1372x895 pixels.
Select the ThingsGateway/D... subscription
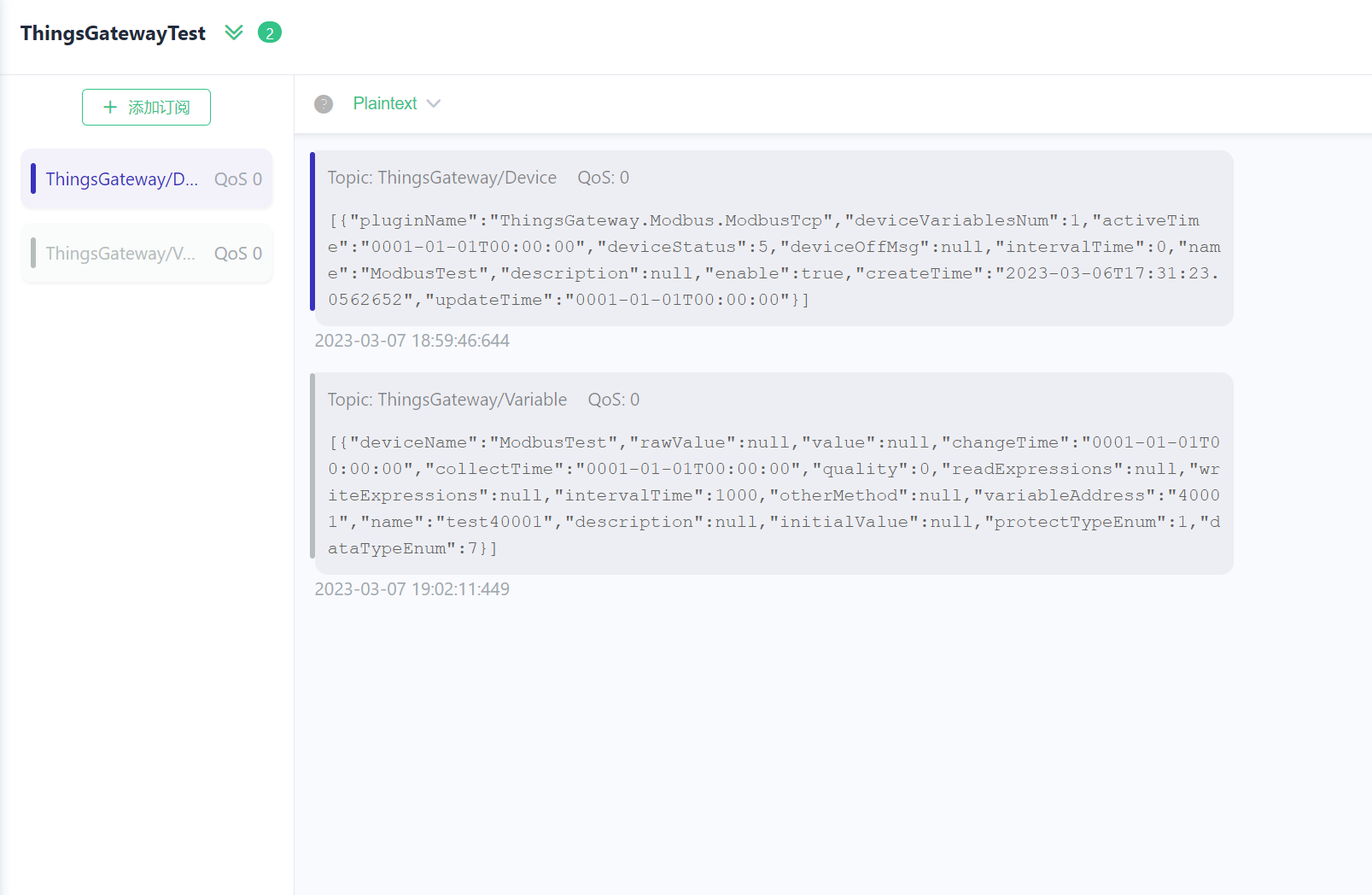122,179
